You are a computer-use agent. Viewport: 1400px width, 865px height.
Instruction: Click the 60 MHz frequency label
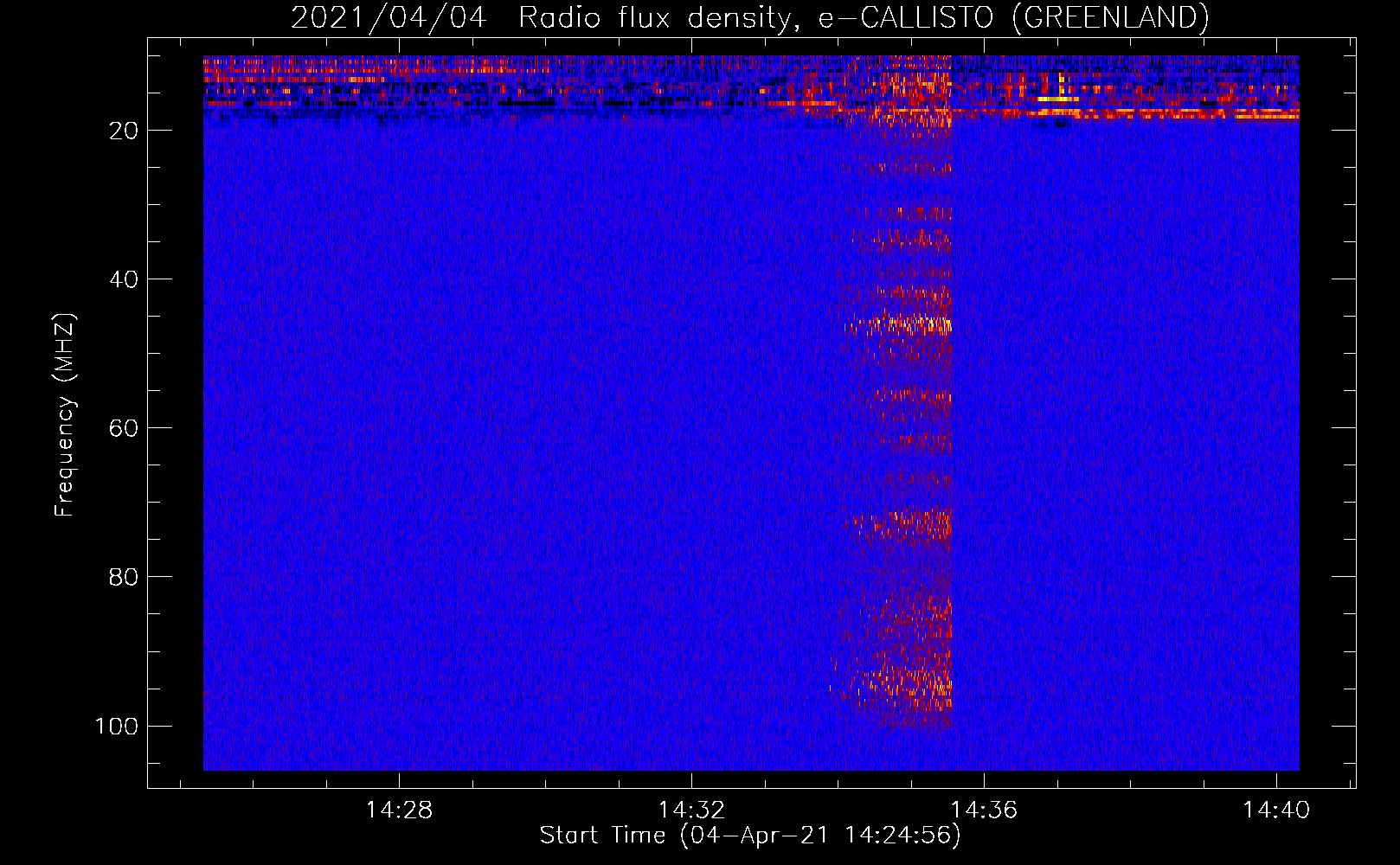click(x=124, y=428)
